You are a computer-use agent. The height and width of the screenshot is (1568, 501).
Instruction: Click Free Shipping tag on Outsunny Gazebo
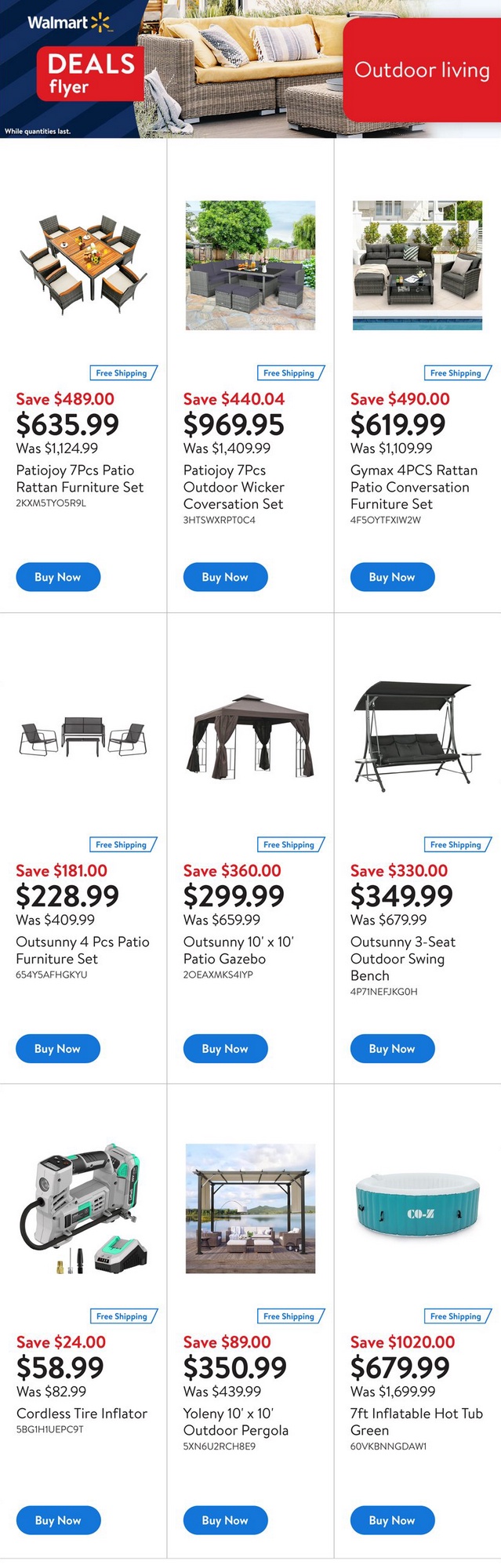tap(289, 844)
